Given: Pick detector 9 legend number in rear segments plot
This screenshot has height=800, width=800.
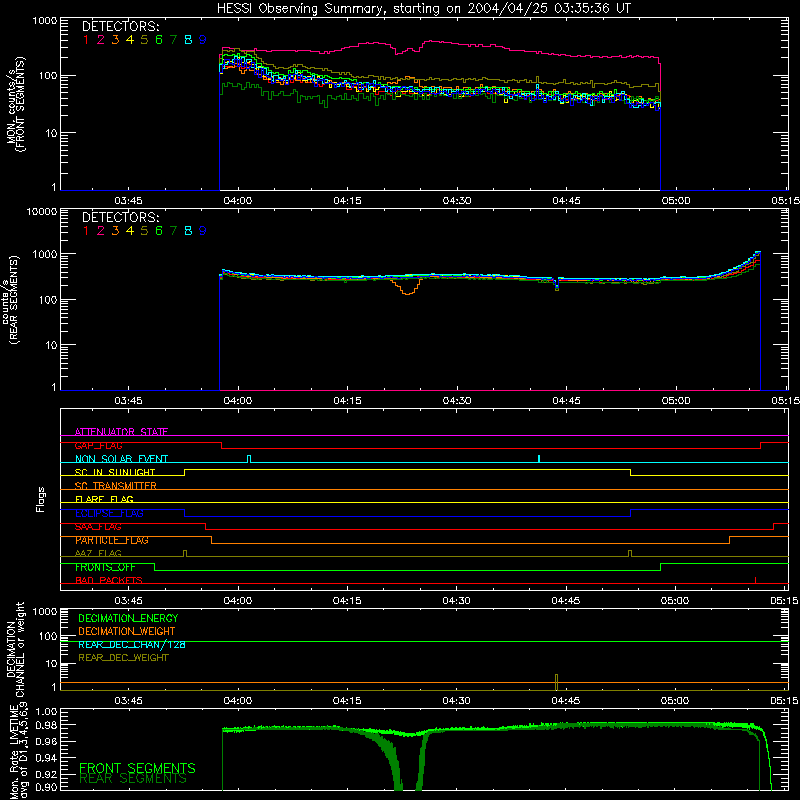Looking at the screenshot, I should click(203, 231).
